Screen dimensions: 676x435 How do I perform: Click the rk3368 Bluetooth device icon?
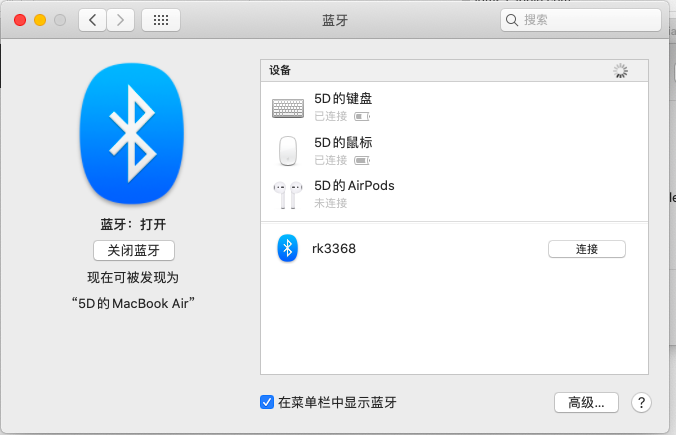point(288,248)
